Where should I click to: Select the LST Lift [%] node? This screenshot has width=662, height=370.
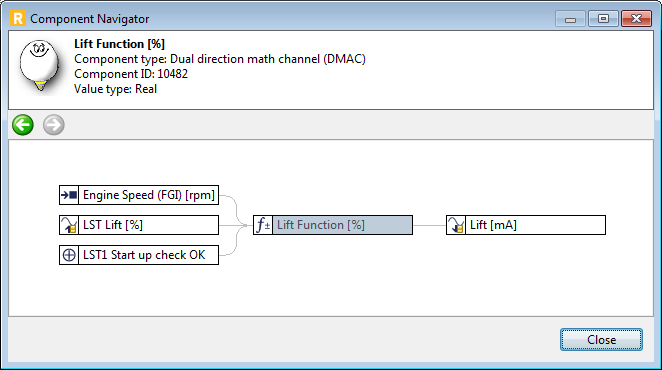click(x=139, y=225)
